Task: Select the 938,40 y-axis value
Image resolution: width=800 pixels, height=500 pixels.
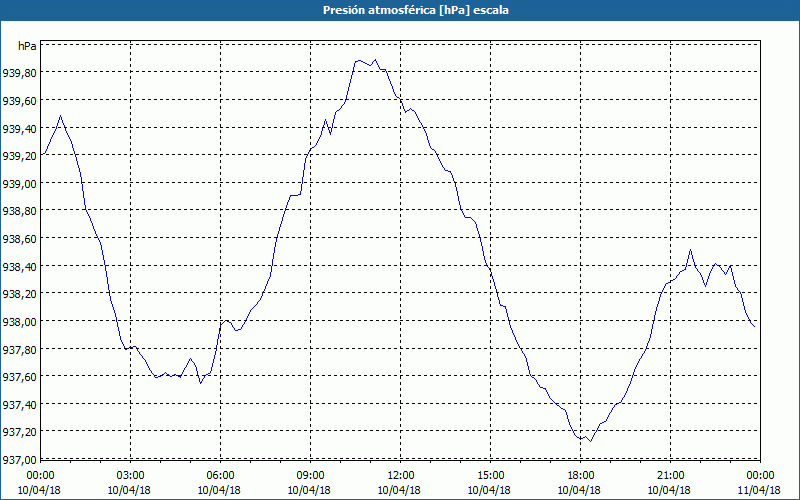Action: pyautogui.click(x=19, y=267)
